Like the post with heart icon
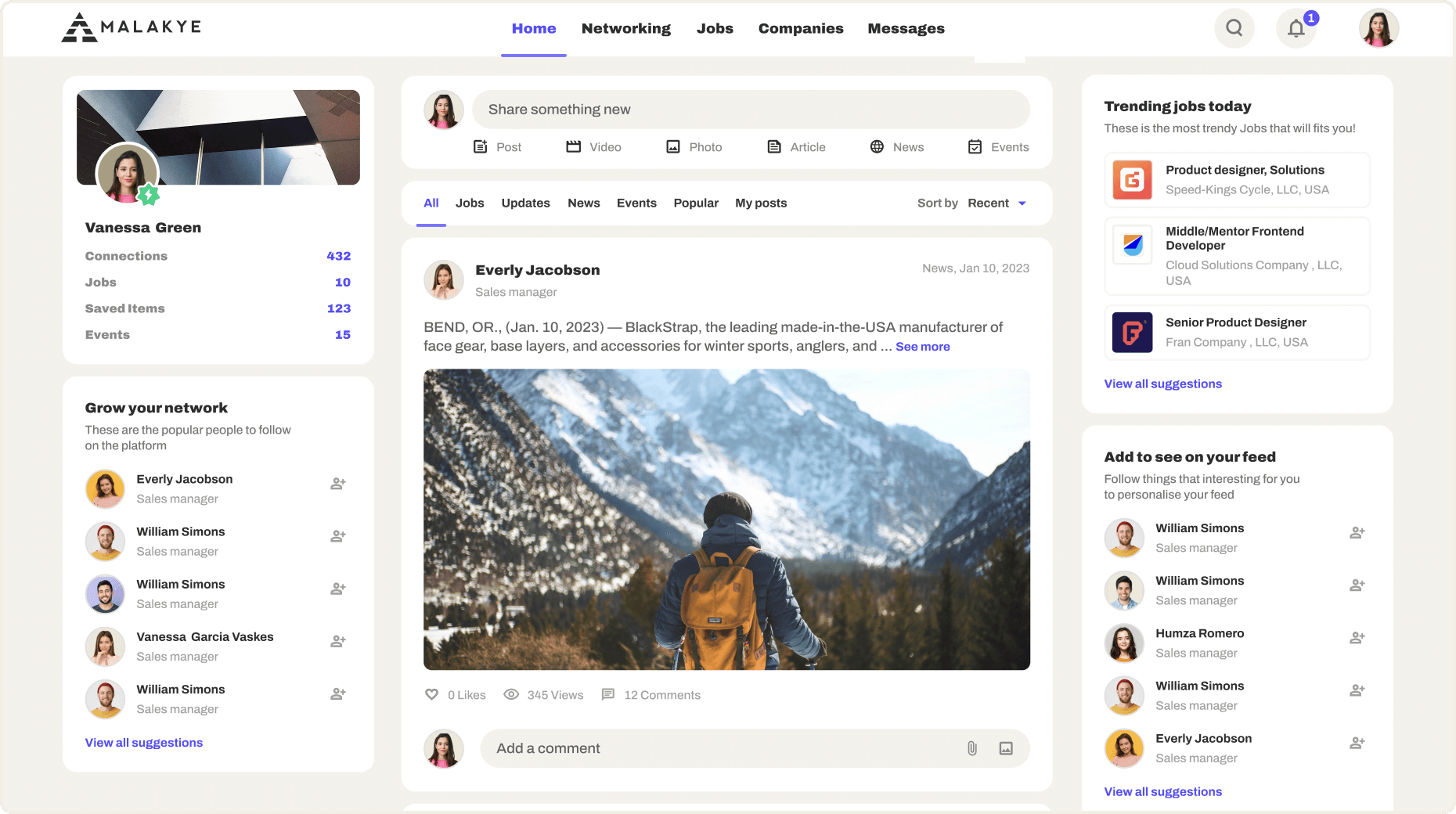 pos(431,694)
